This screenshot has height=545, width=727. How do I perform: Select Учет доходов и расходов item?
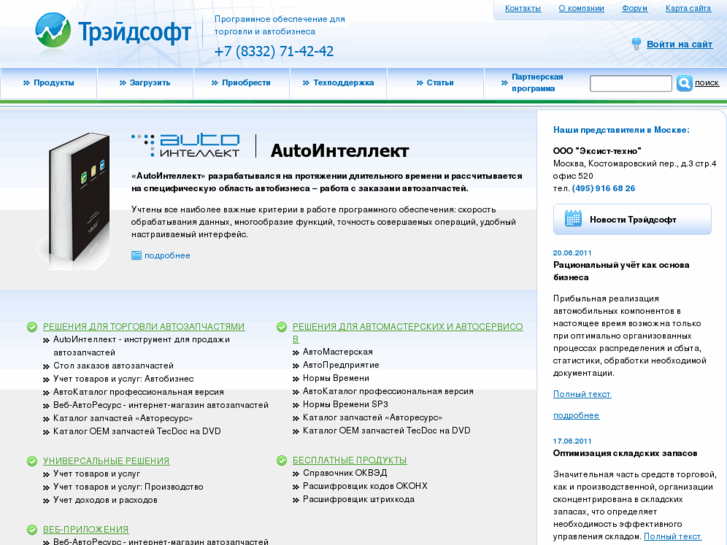[105, 500]
